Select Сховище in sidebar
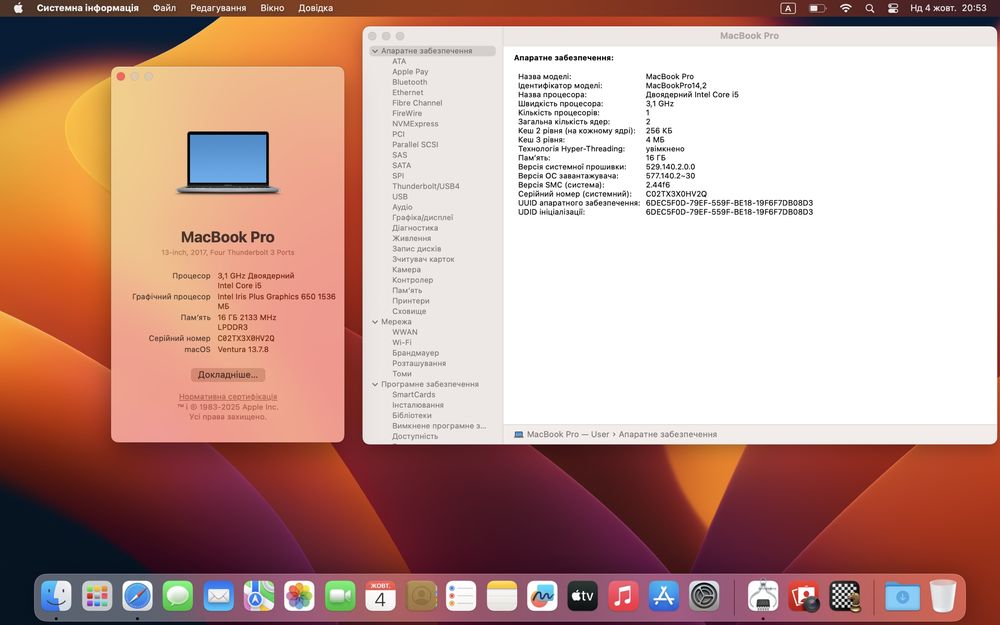1000x625 pixels. [409, 311]
